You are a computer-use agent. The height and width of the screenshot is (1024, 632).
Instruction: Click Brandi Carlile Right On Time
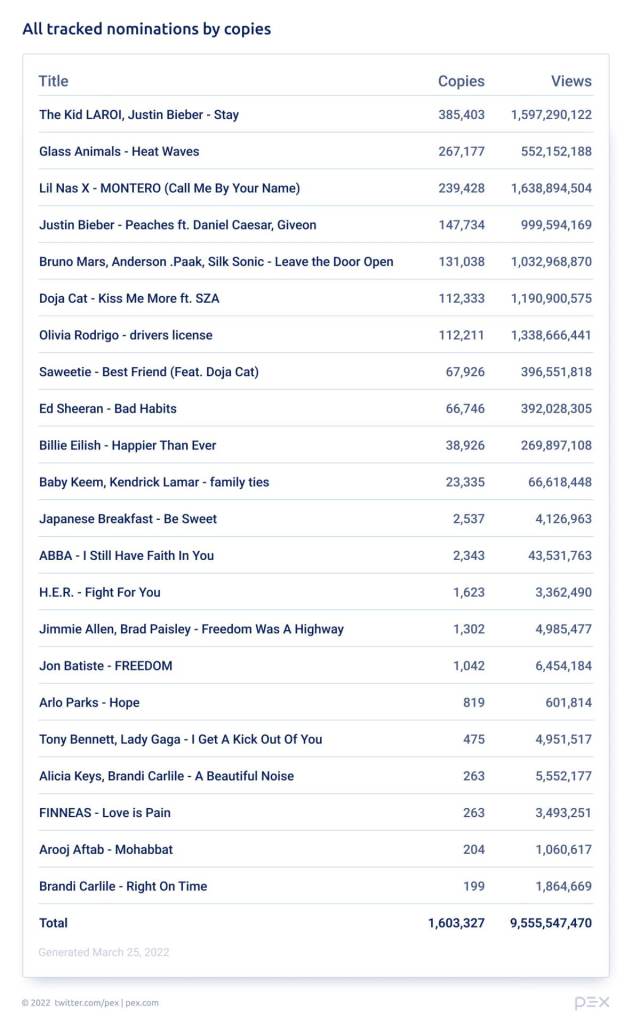[x=123, y=886]
